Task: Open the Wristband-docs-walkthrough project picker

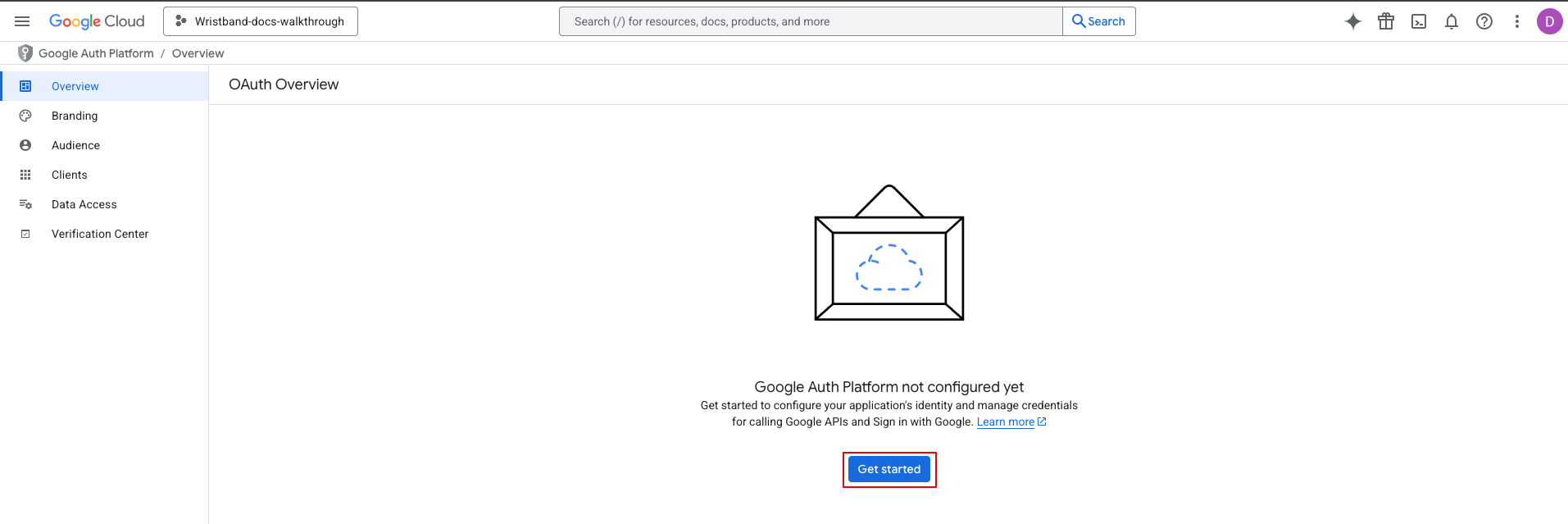Action: click(261, 21)
